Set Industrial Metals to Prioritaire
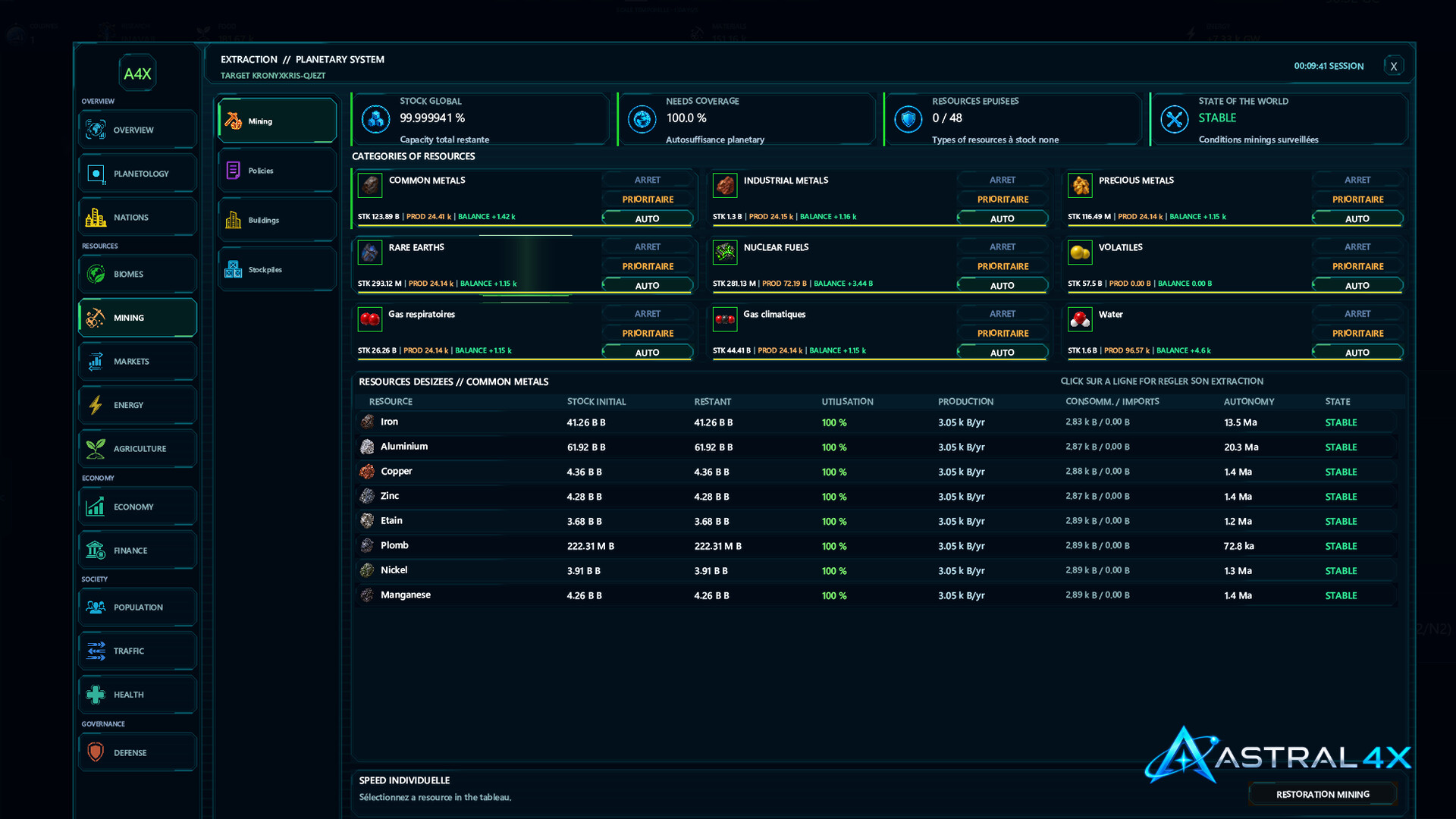 (1003, 199)
